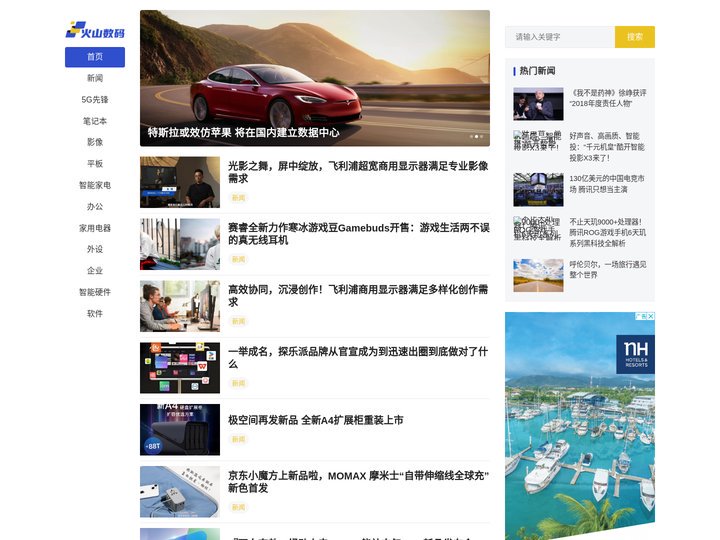This screenshot has width=720, height=540.
Task: Select the 影像 category
Action: [x=95, y=142]
